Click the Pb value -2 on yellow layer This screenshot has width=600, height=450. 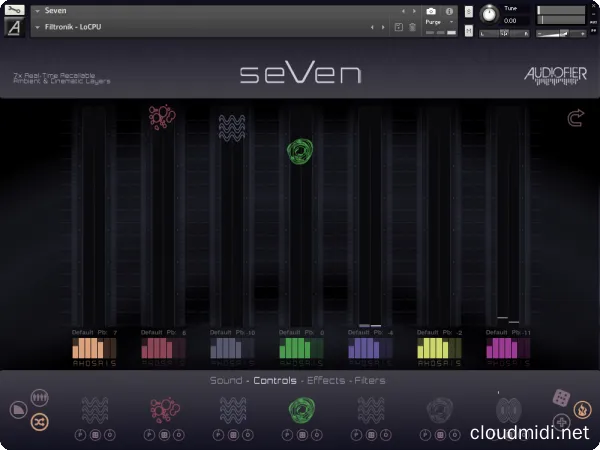[459, 333]
